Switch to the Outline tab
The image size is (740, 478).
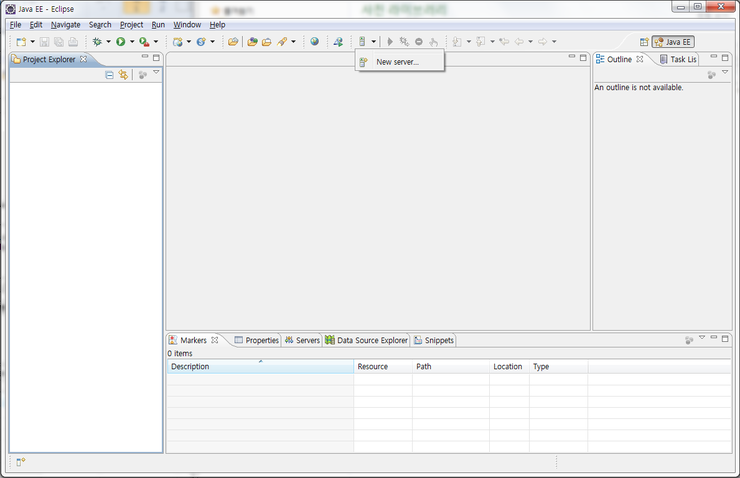click(x=620, y=59)
